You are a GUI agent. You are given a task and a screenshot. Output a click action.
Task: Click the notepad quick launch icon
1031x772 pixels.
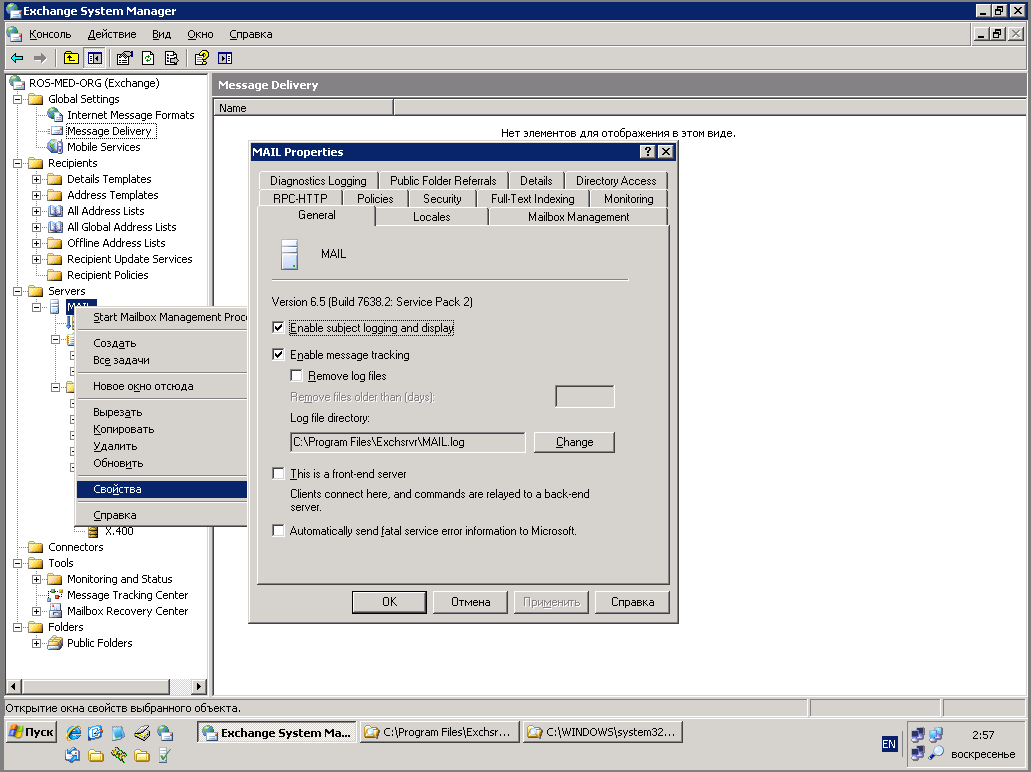pos(119,733)
